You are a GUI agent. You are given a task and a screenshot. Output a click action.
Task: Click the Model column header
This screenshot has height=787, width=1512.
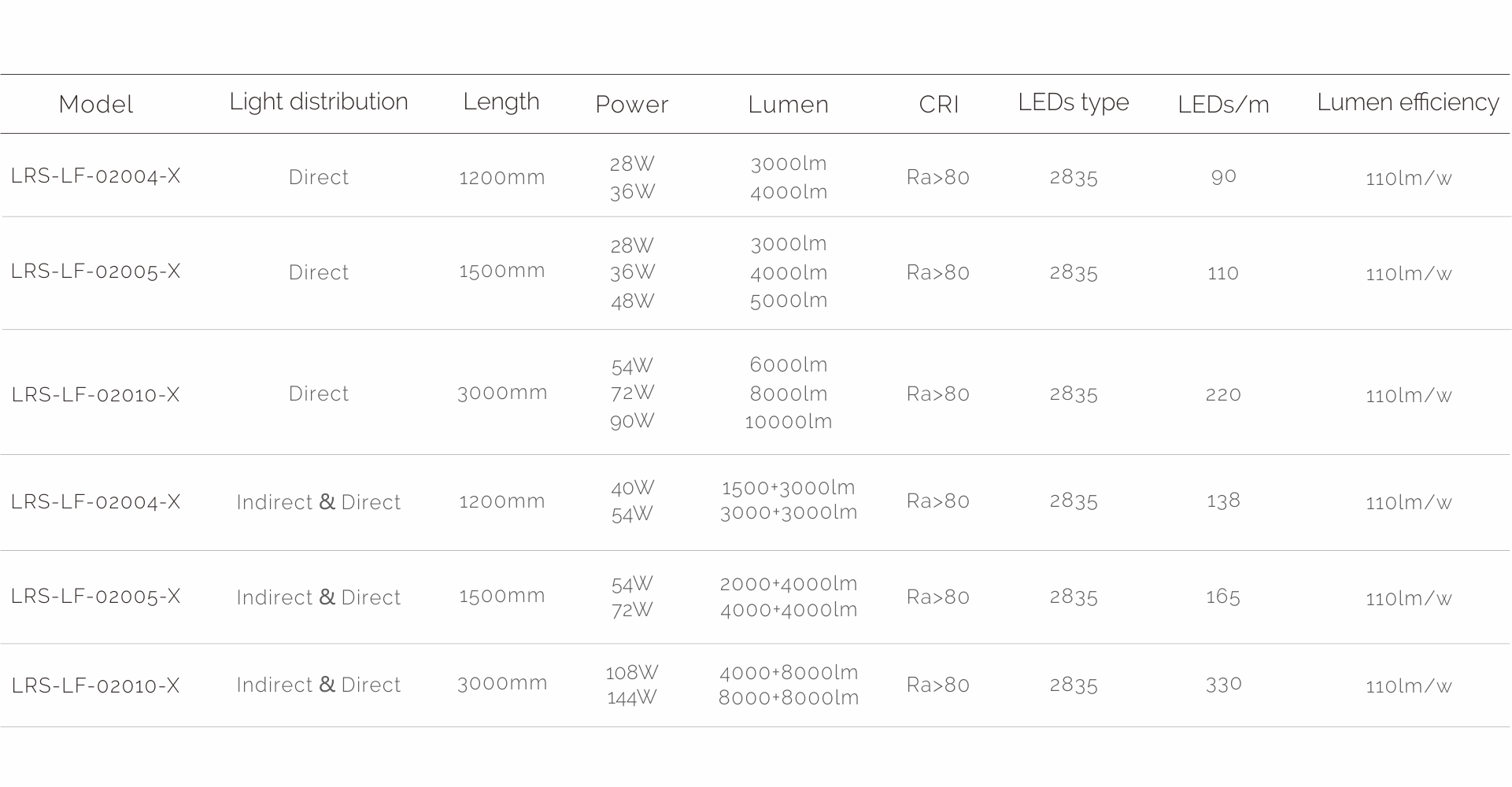pos(96,104)
